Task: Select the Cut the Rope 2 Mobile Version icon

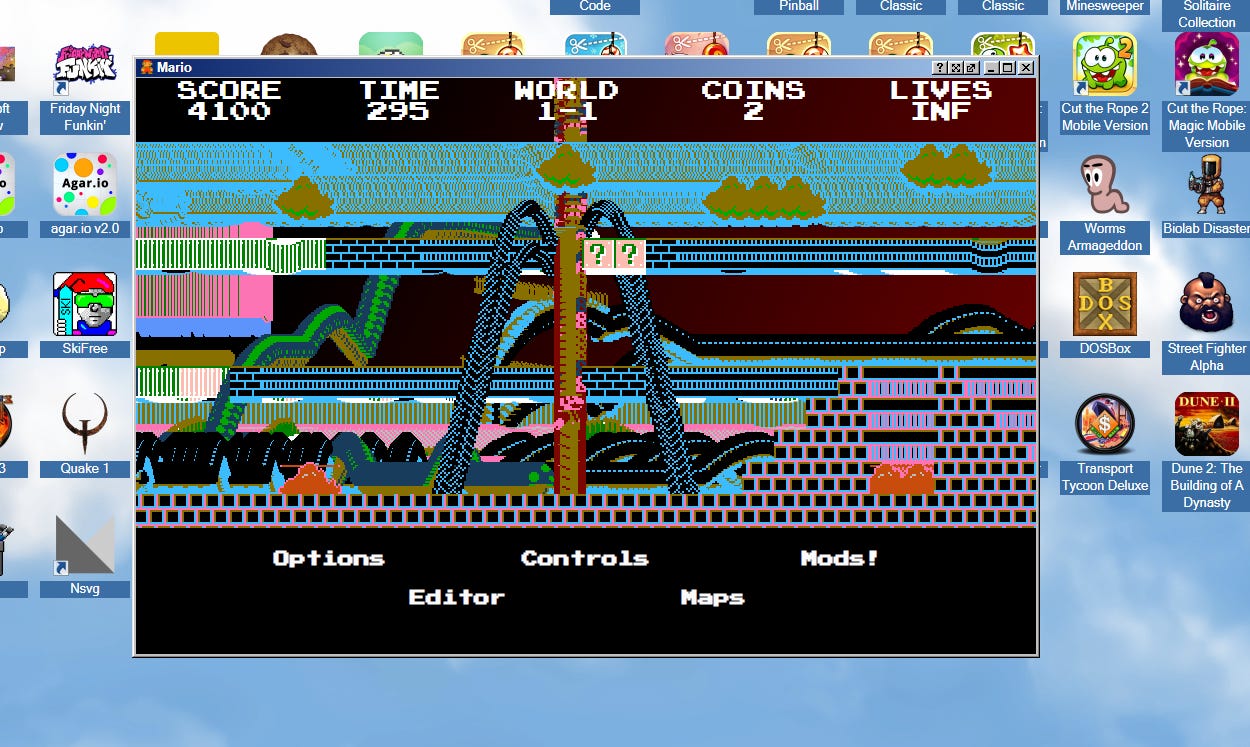Action: click(x=1105, y=85)
